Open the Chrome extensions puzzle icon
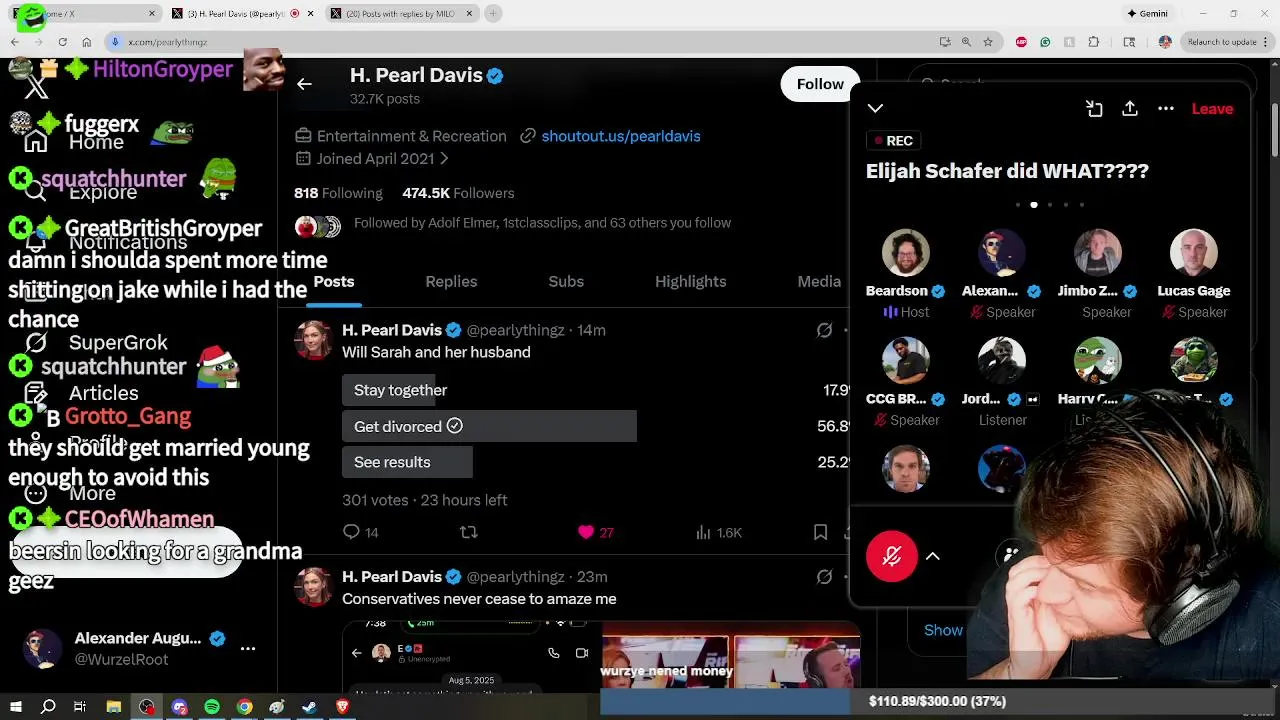Viewport: 1280px width, 720px height. click(x=1093, y=42)
